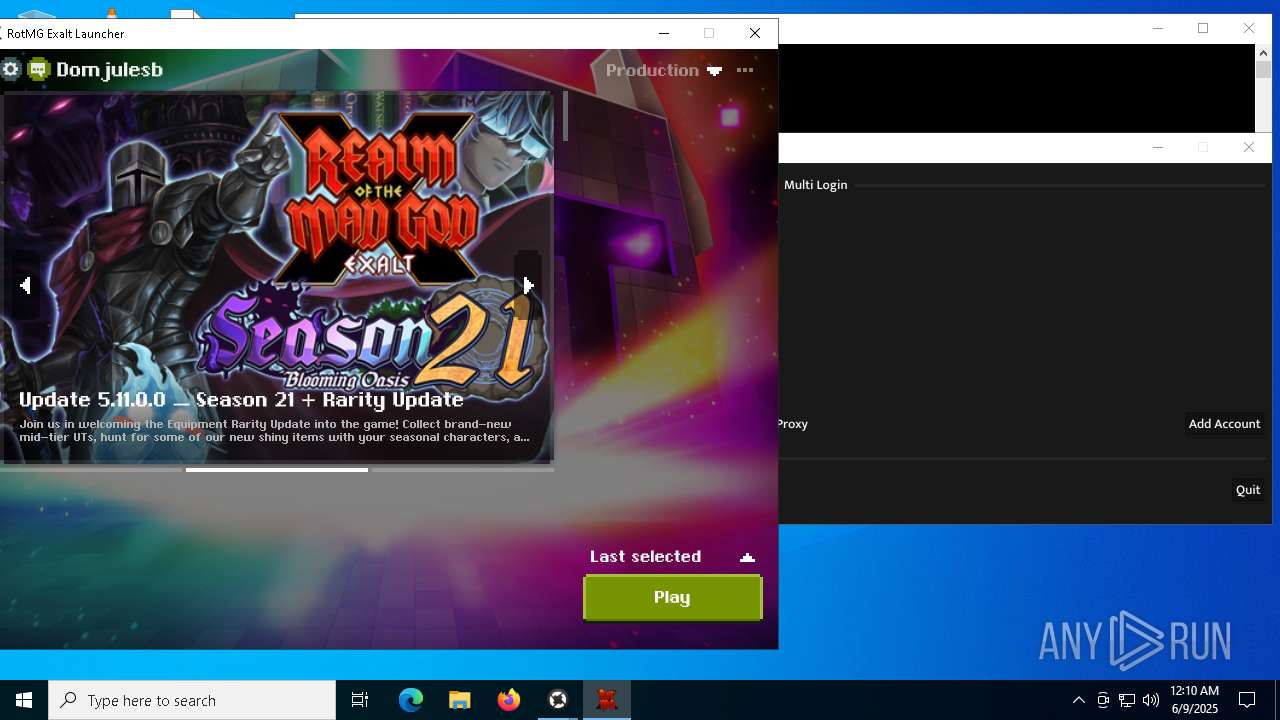The image size is (1280, 720).
Task: Click the taskbar search box
Action: click(x=192, y=700)
